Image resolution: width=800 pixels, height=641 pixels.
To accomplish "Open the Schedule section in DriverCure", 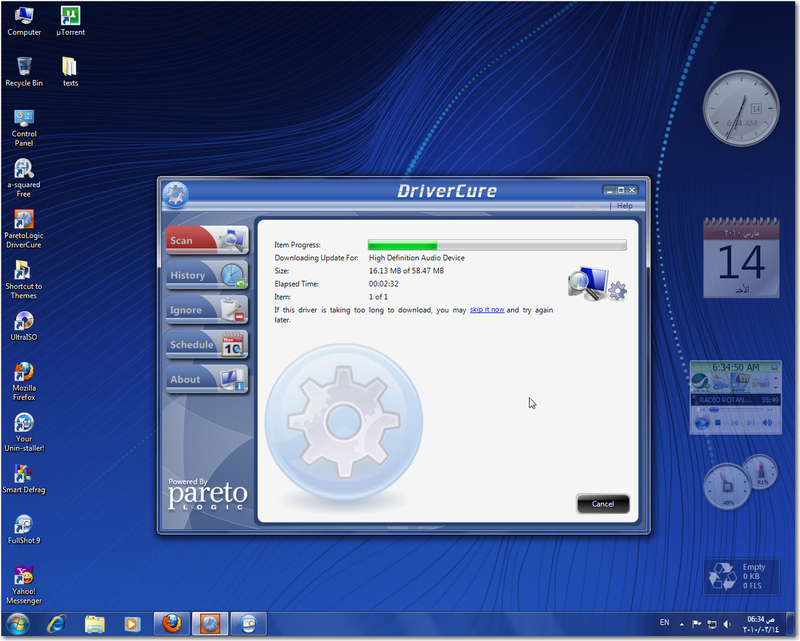I will [x=207, y=344].
